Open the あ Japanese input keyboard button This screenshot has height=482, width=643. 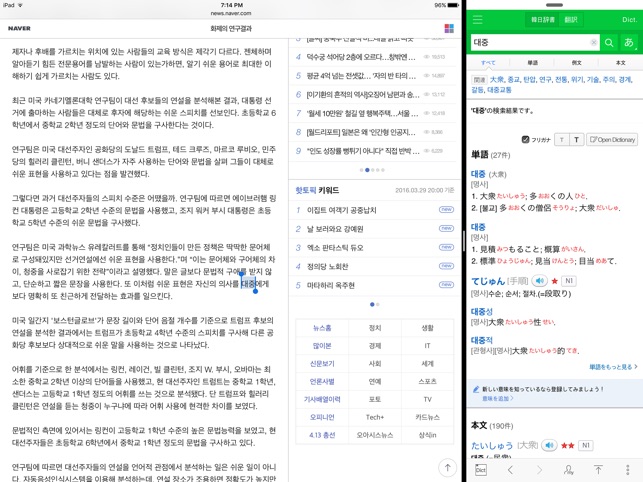(629, 42)
